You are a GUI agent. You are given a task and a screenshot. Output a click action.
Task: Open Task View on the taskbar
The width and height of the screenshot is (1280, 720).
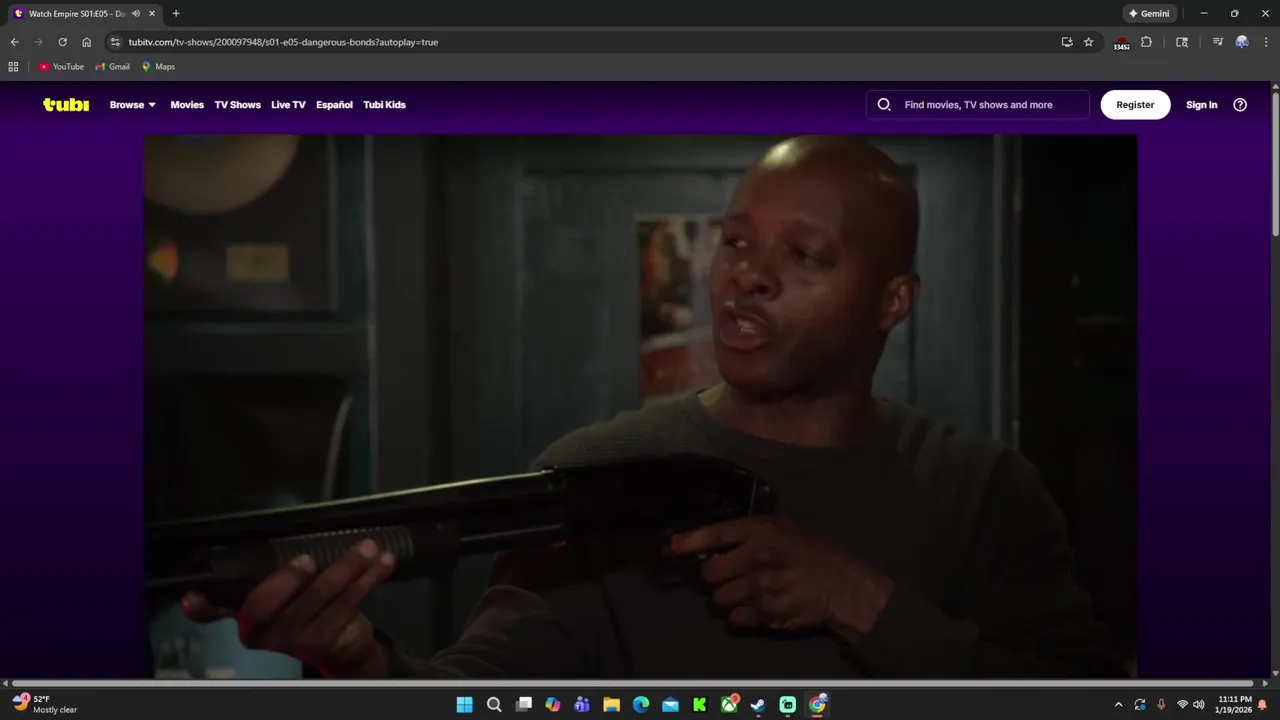(x=523, y=705)
